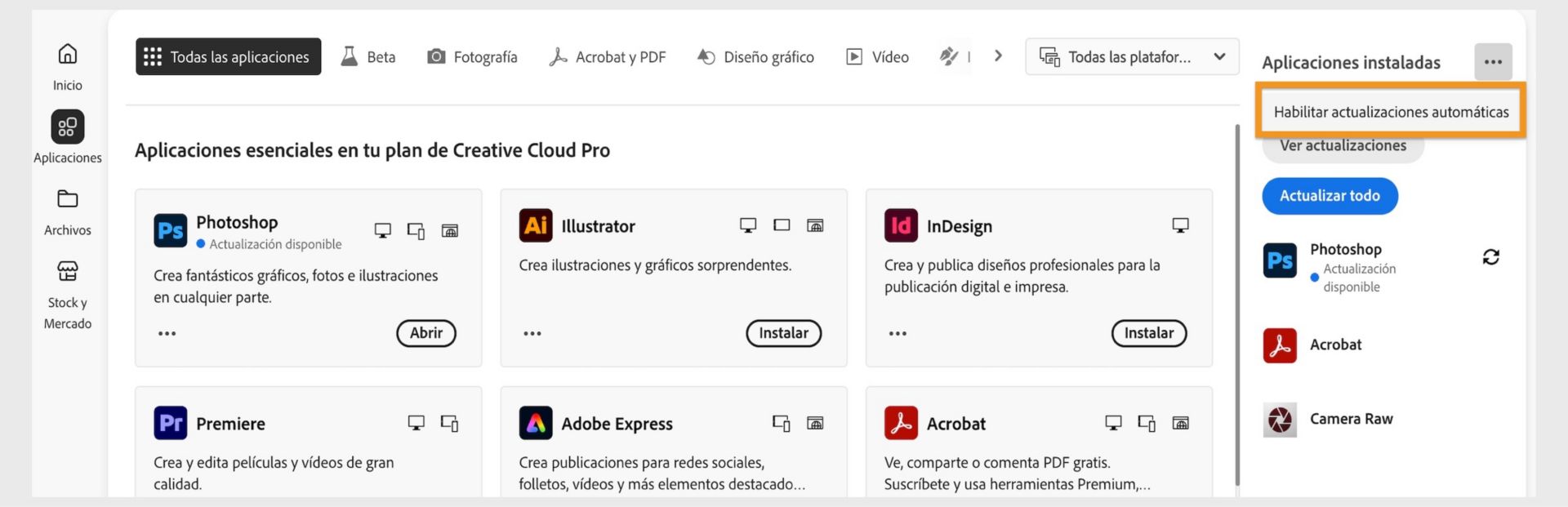The width and height of the screenshot is (1568, 507).
Task: Click the Acrobat icon in installed apps
Action: [x=1280, y=345]
